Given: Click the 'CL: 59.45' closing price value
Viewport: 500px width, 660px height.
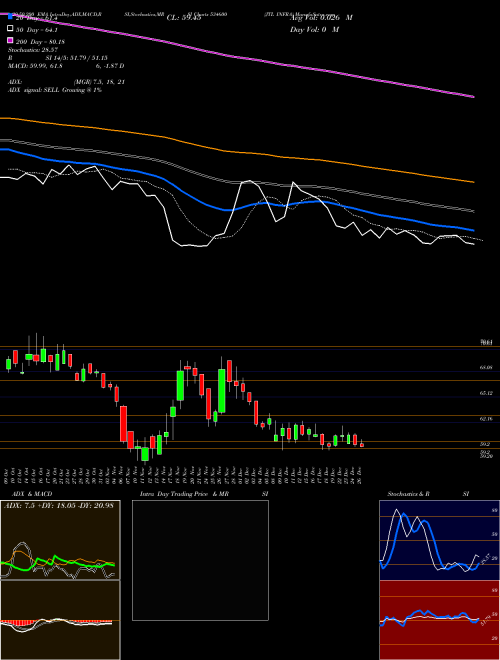Looking at the screenshot, I should [x=184, y=18].
